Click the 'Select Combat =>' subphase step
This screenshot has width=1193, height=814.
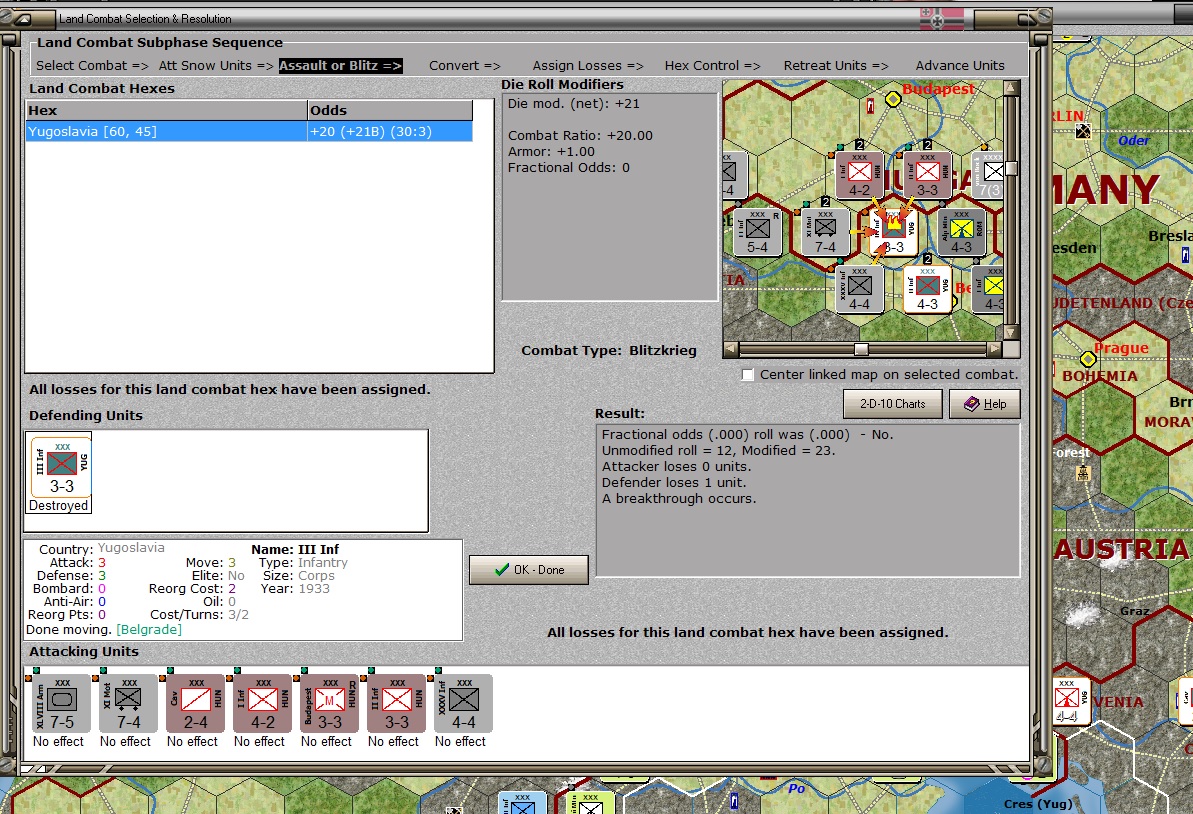pyautogui.click(x=92, y=65)
